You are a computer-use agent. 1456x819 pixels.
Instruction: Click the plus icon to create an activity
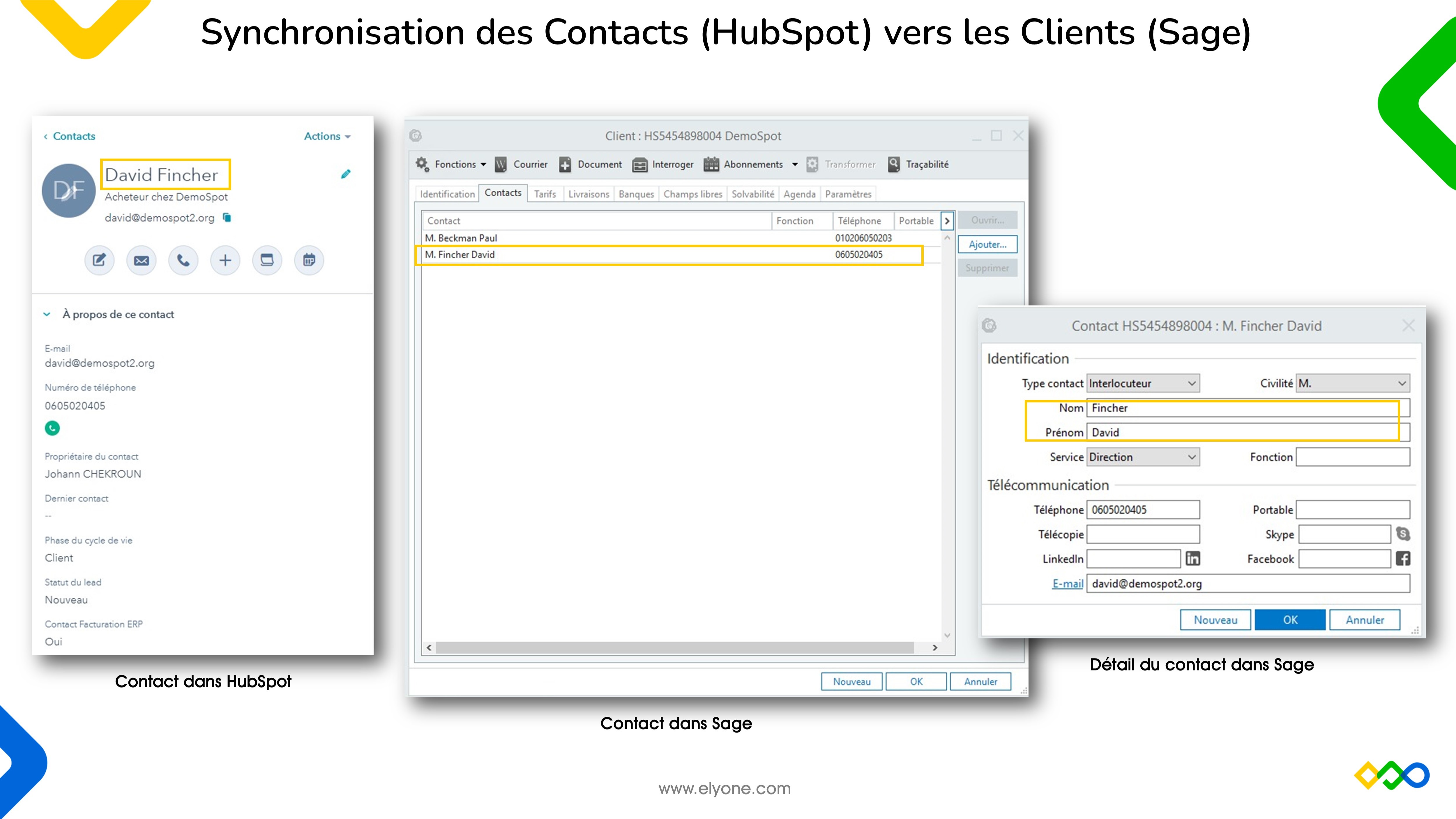point(225,261)
